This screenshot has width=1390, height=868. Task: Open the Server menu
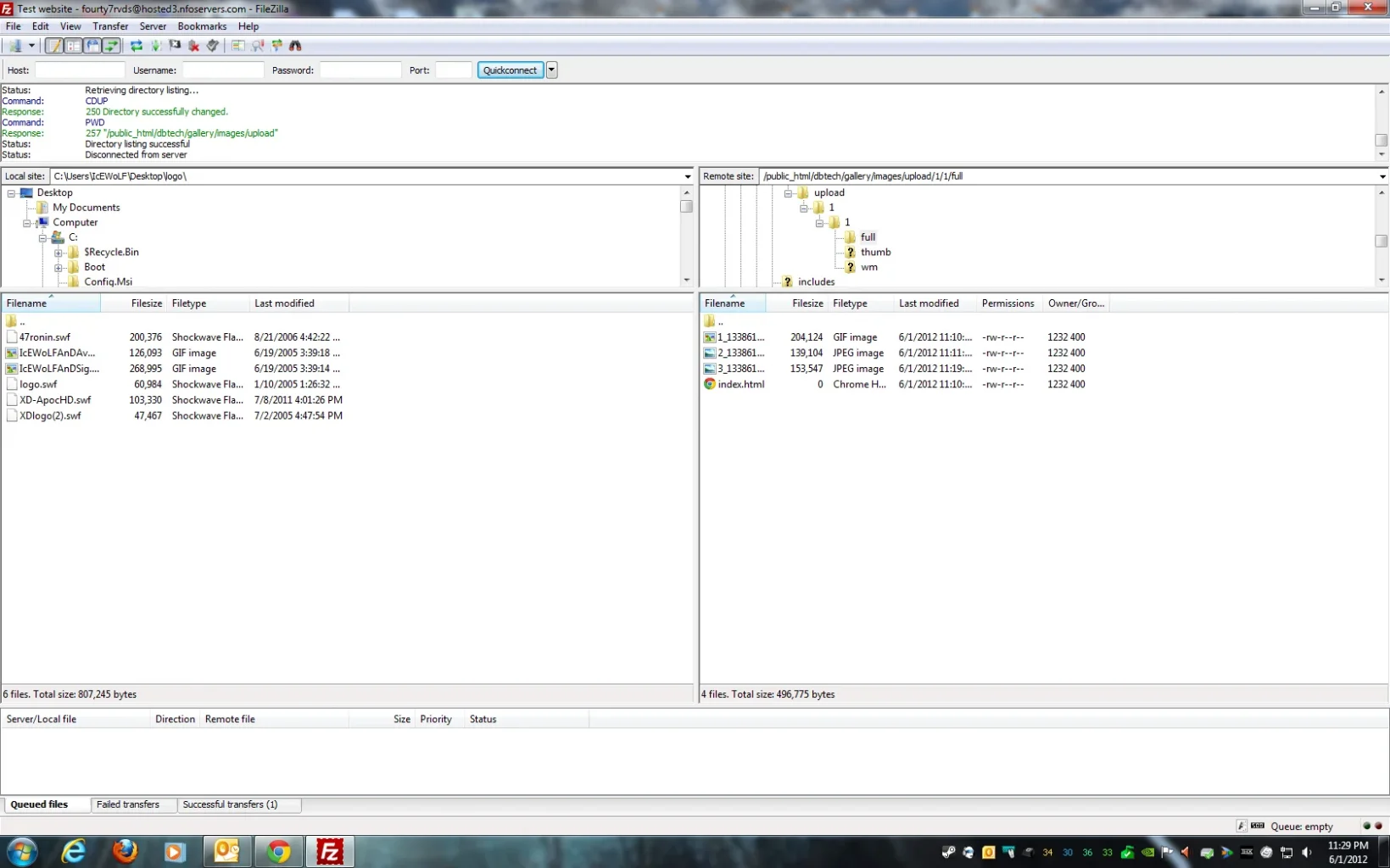153,26
